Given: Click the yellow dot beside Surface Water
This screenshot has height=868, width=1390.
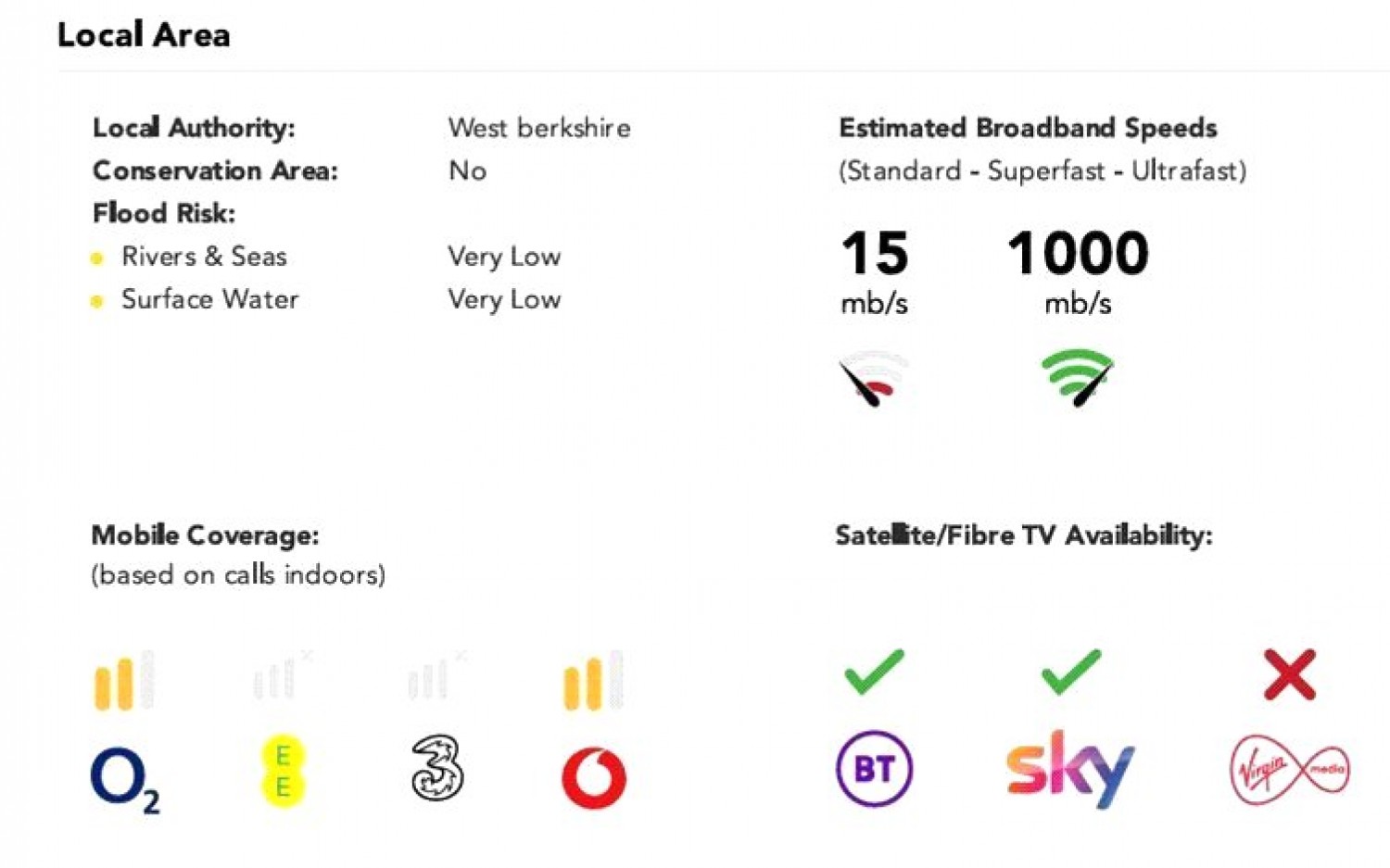Looking at the screenshot, I should (x=96, y=301).
